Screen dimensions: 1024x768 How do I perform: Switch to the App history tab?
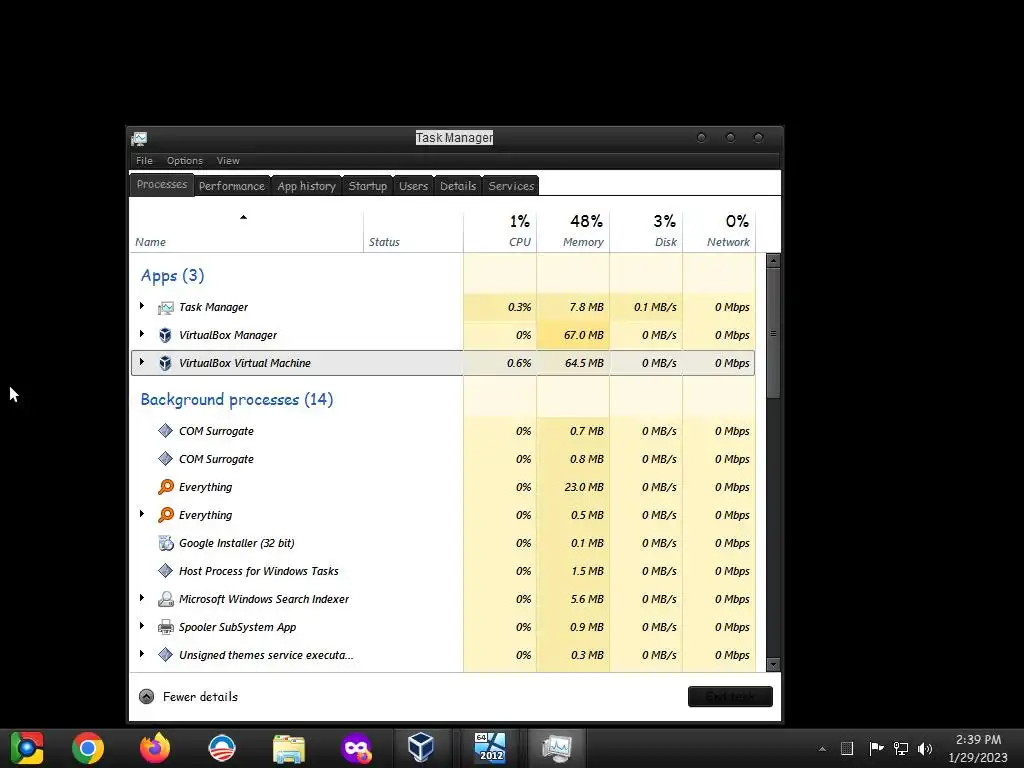coord(306,186)
